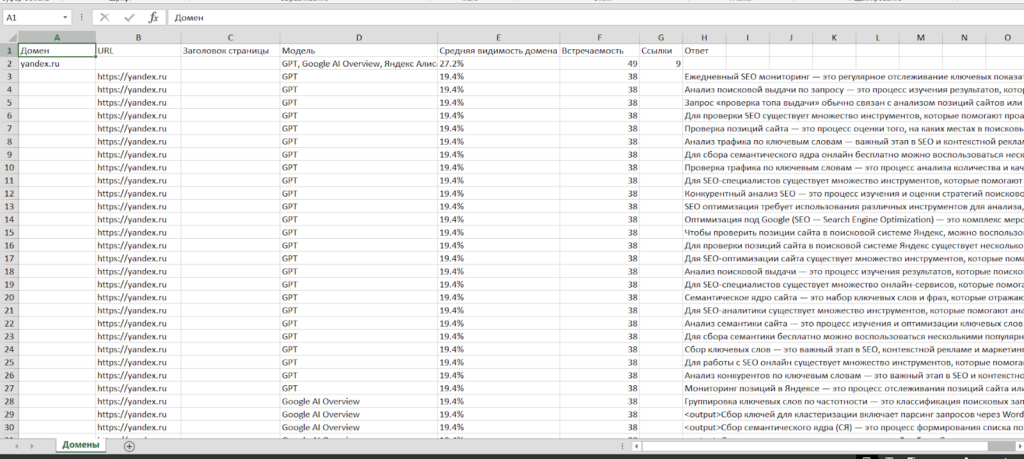Click the Insert Function fx icon
This screenshot has height=459, width=1024.
(153, 18)
